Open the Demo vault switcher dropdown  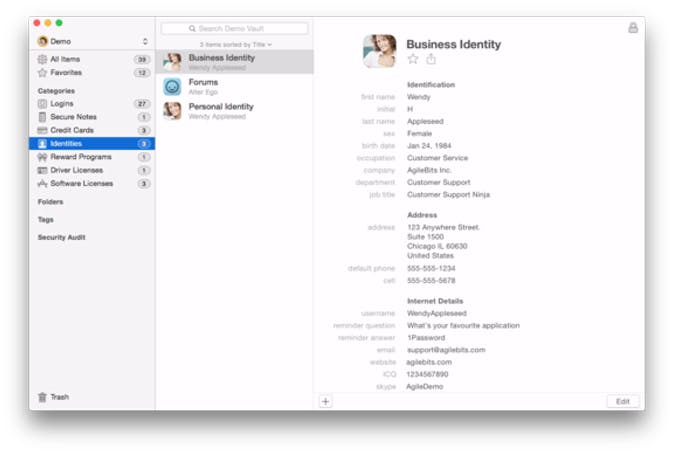pyautogui.click(x=93, y=41)
